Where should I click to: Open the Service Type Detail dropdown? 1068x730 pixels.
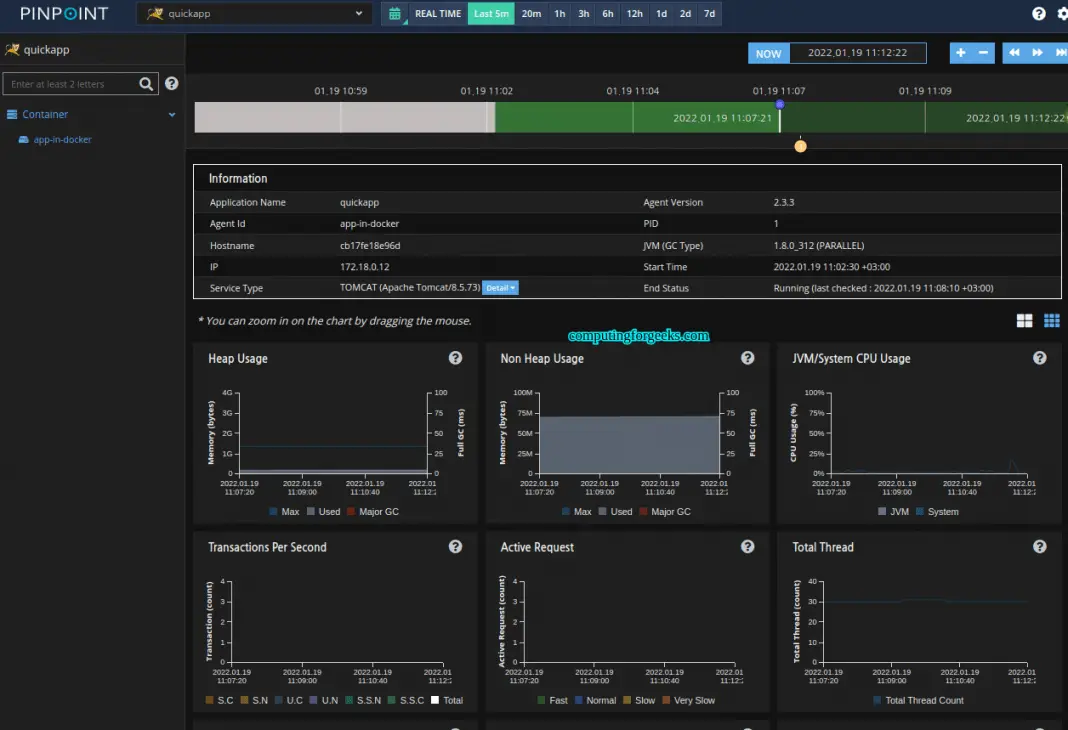tap(500, 288)
